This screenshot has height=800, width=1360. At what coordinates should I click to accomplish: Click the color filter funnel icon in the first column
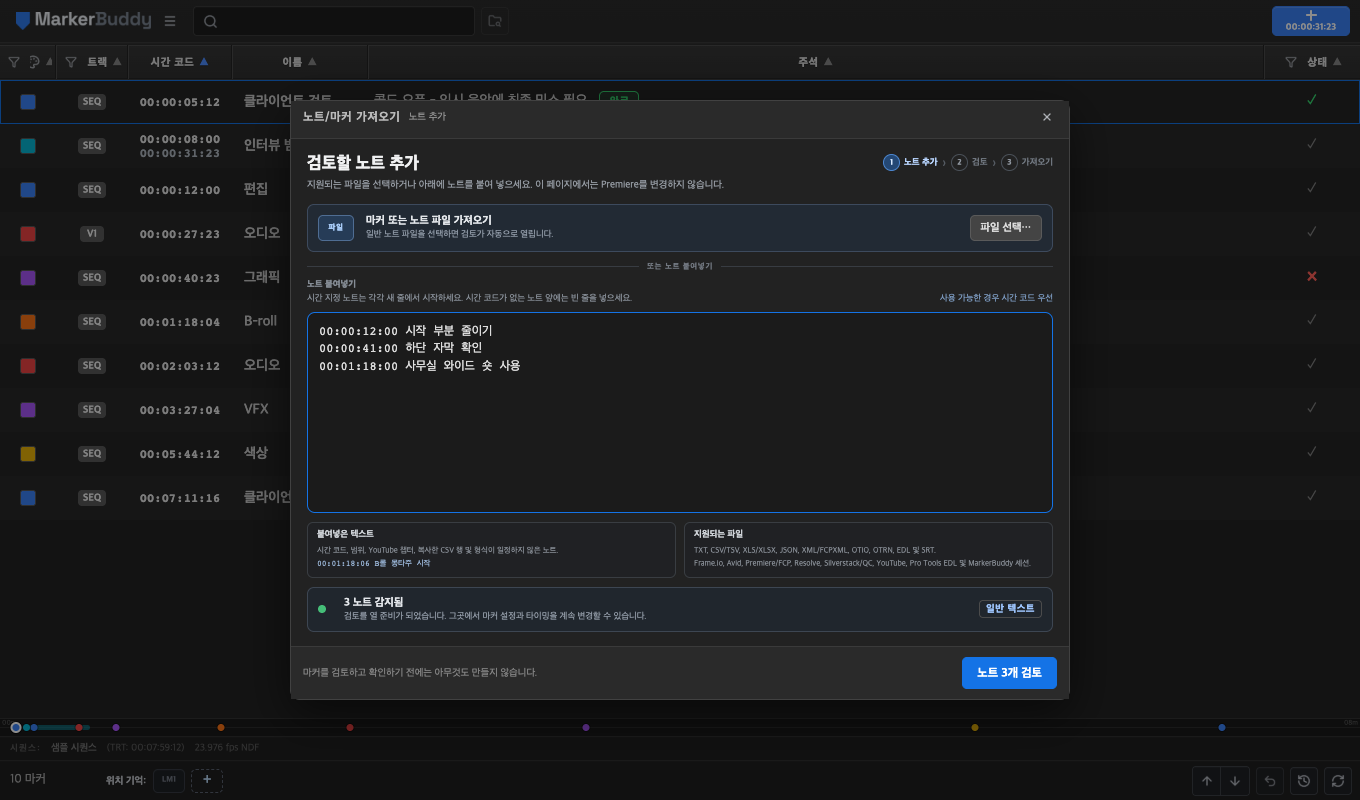click(x=14, y=62)
